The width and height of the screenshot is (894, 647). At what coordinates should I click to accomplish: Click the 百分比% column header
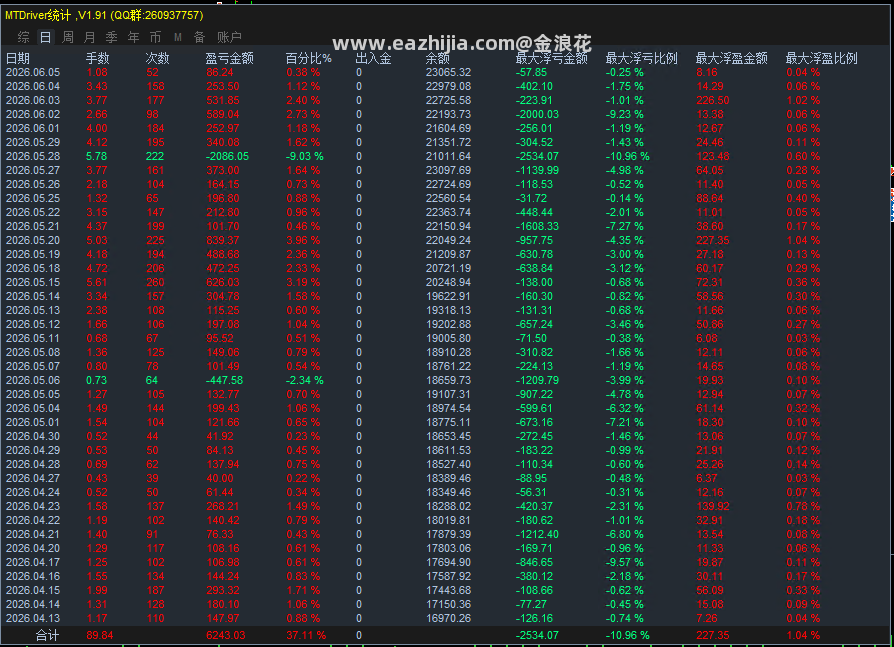click(x=308, y=58)
